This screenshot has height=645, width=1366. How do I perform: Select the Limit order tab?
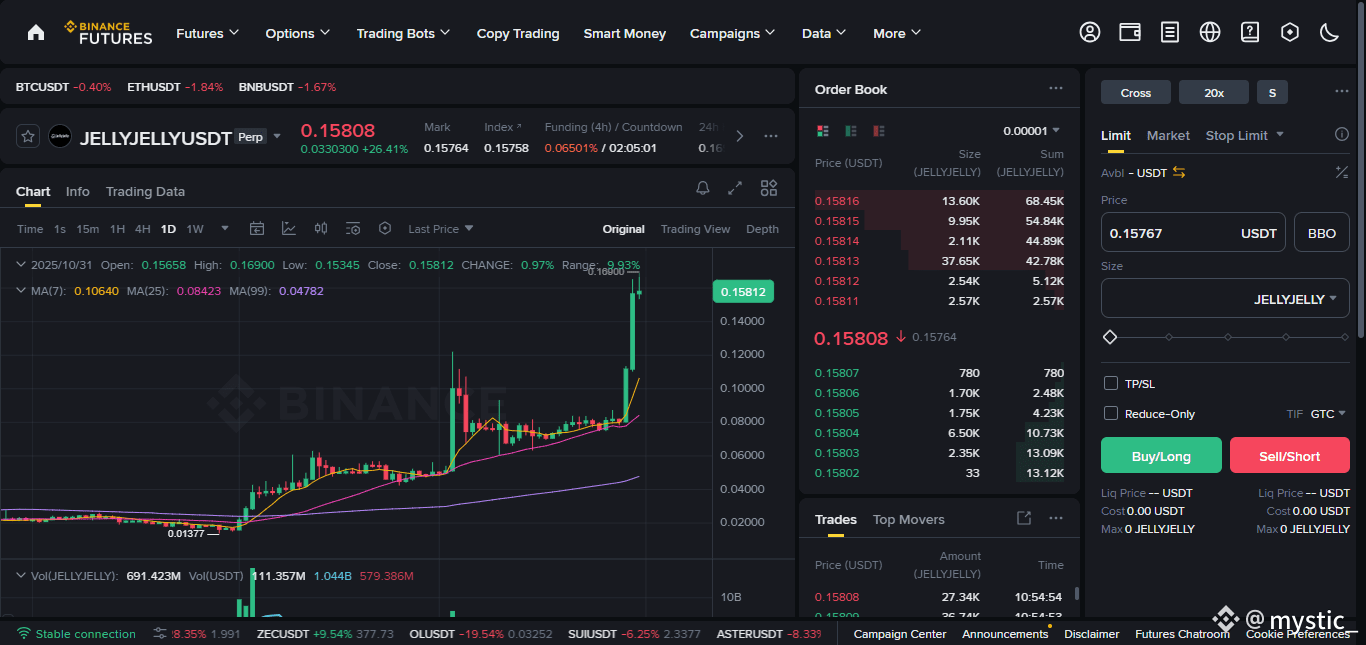pos(1116,135)
